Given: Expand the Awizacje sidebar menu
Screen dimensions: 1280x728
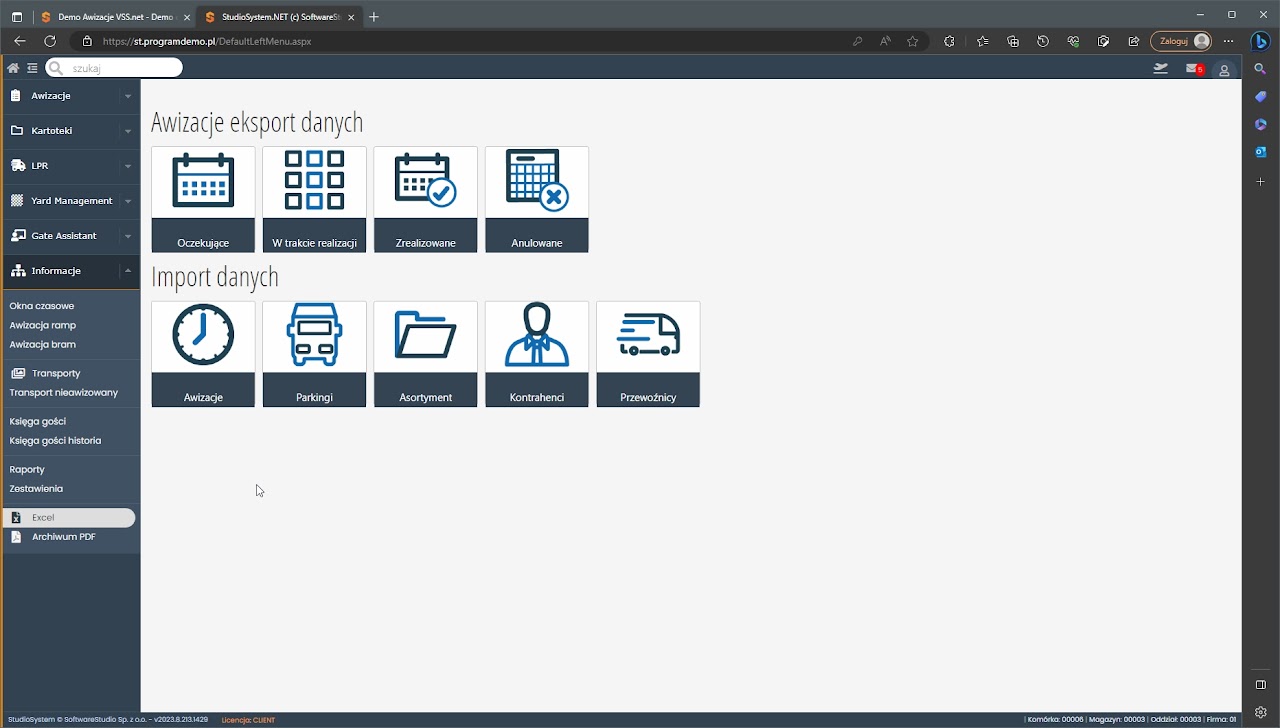Looking at the screenshot, I should click(x=70, y=96).
